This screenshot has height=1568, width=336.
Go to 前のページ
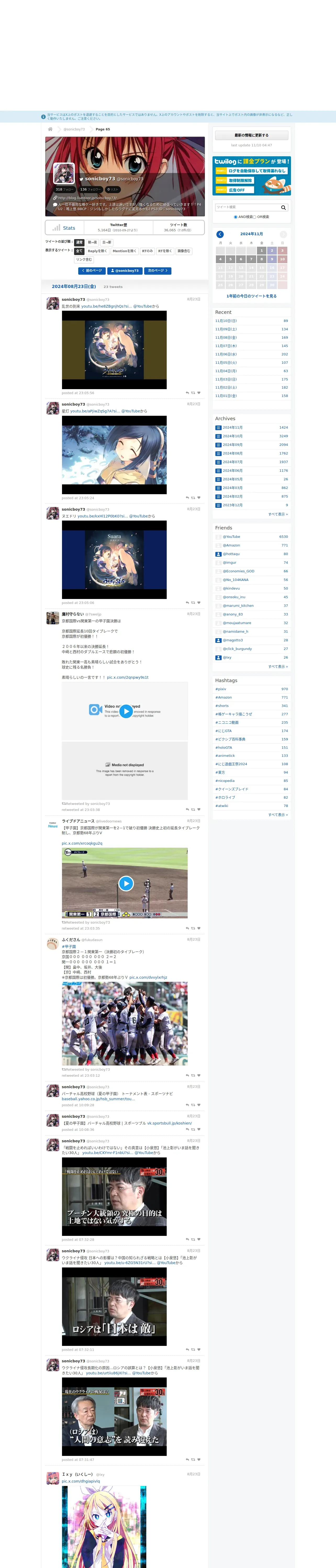pyautogui.click(x=92, y=270)
